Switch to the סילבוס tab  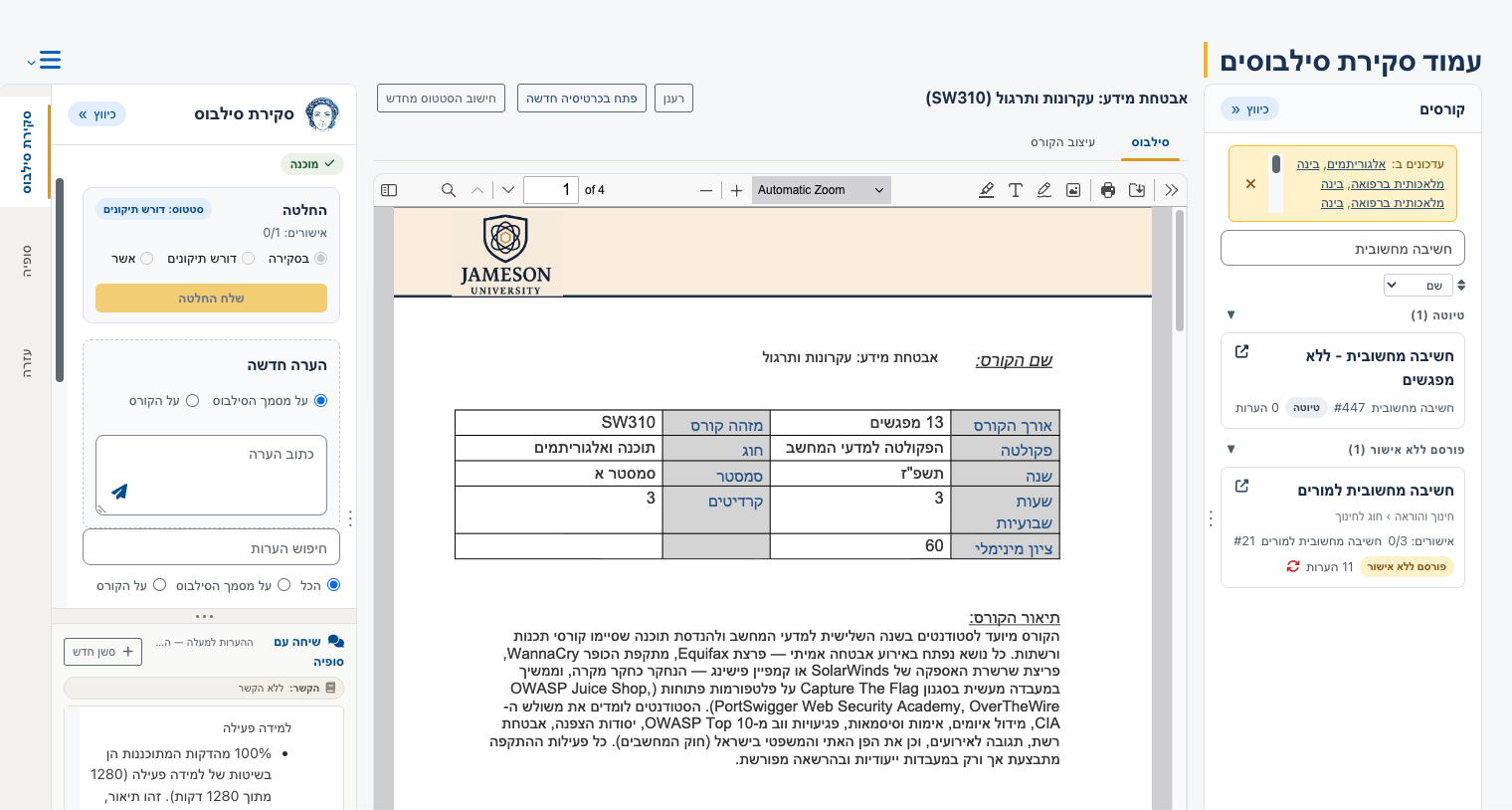(1150, 142)
